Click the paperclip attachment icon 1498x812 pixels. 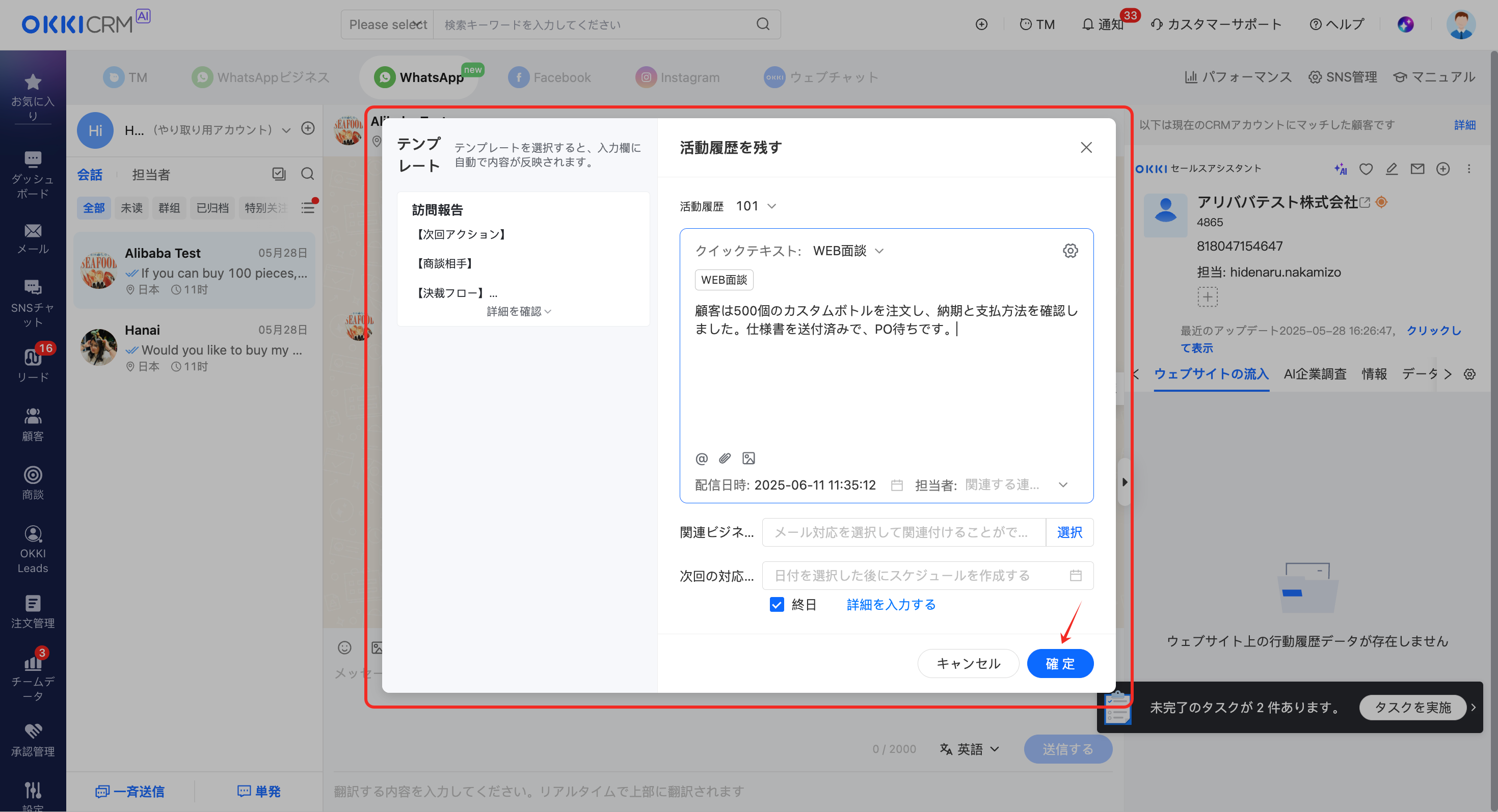pos(725,458)
